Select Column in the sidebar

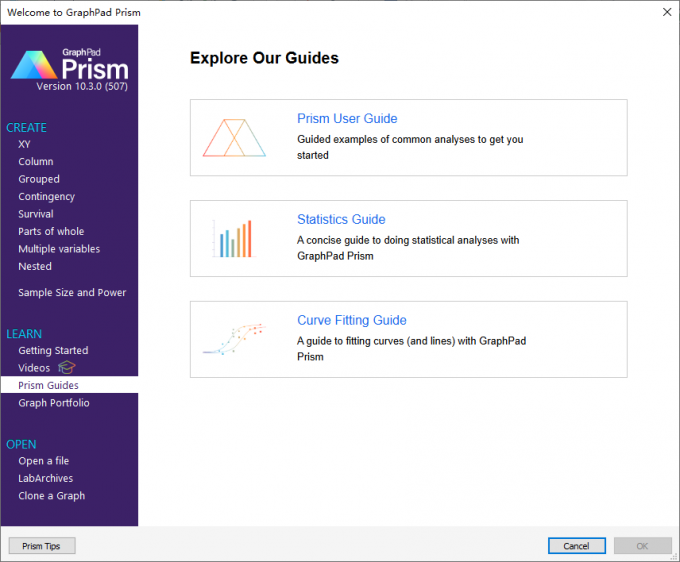click(36, 162)
